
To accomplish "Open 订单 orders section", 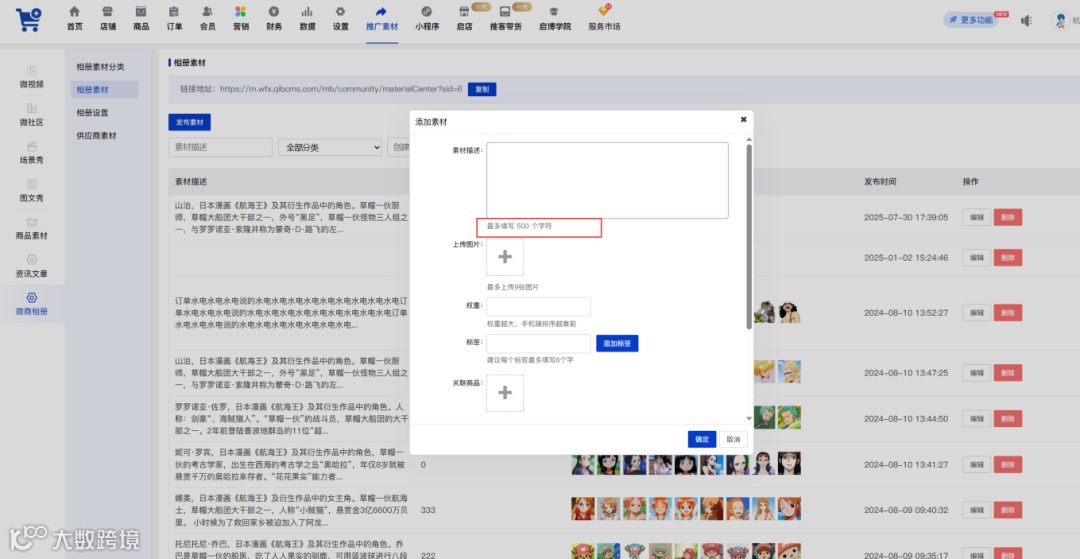I will (174, 19).
